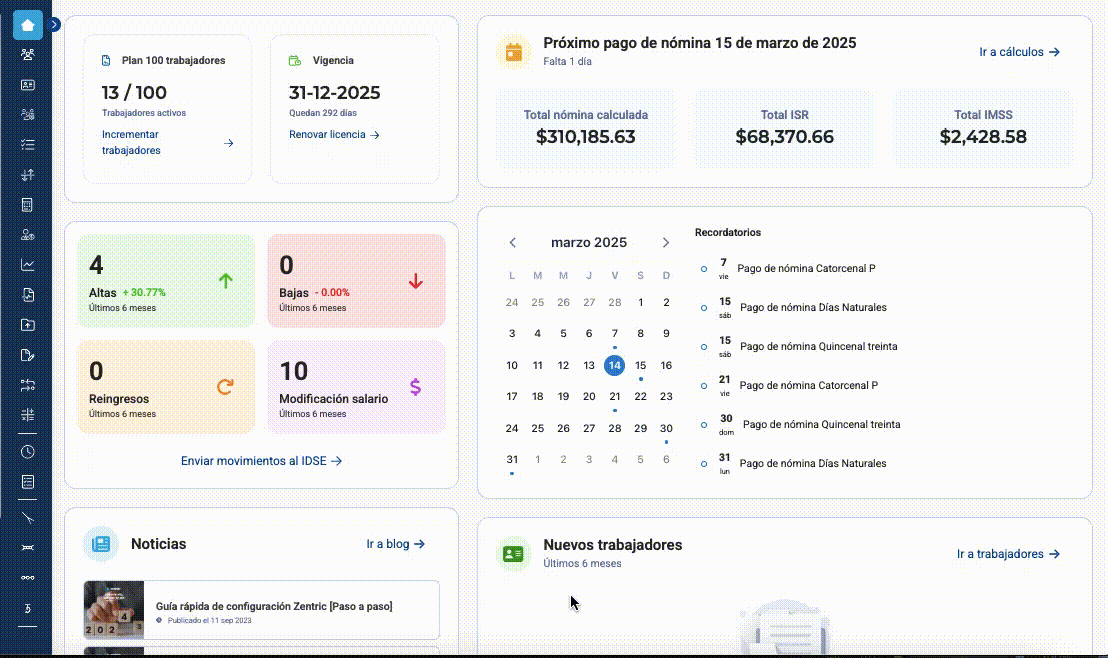Click the up-down arrows icon in sidebar
Image resolution: width=1108 pixels, height=658 pixels.
[x=28, y=175]
